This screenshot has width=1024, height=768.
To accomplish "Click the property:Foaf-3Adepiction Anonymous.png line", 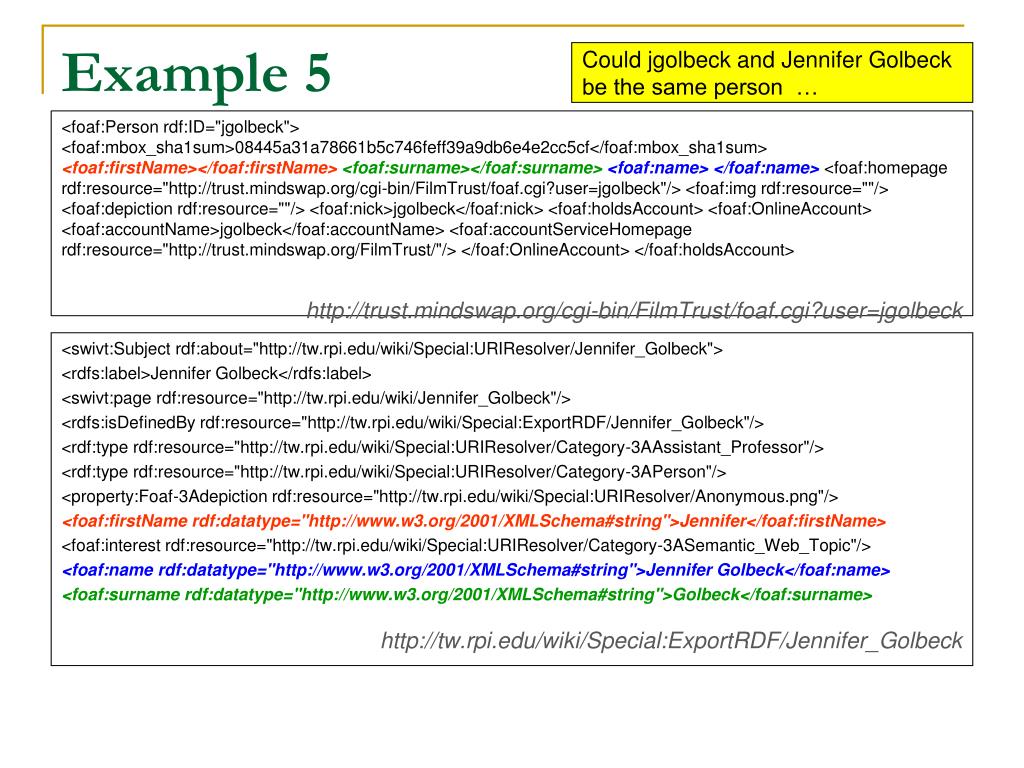I will tap(450, 496).
